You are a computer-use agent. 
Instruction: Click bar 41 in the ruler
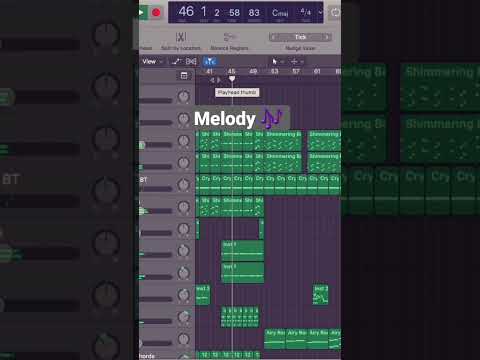209,71
